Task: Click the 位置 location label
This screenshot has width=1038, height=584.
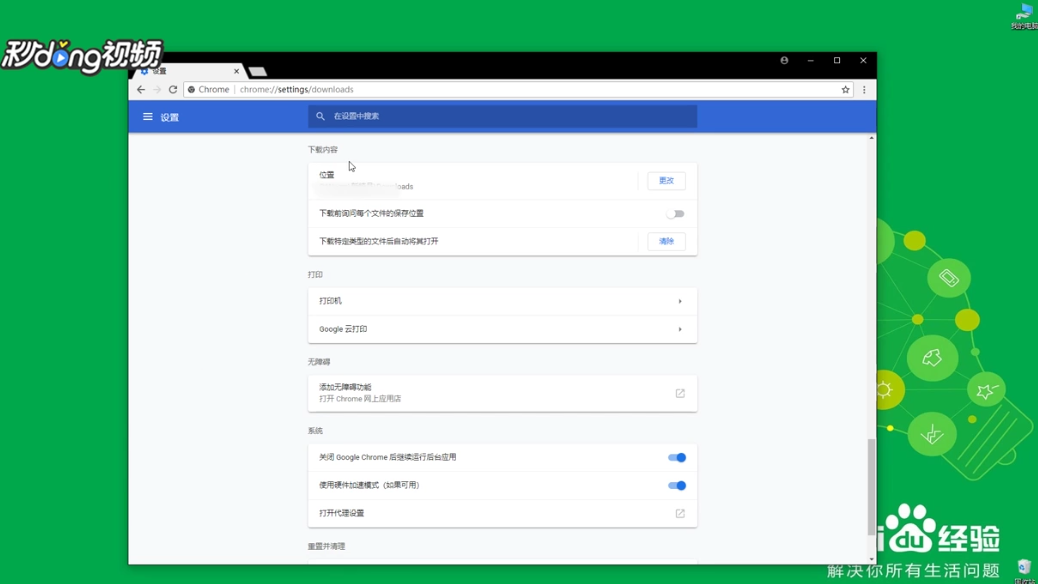Action: tap(327, 175)
